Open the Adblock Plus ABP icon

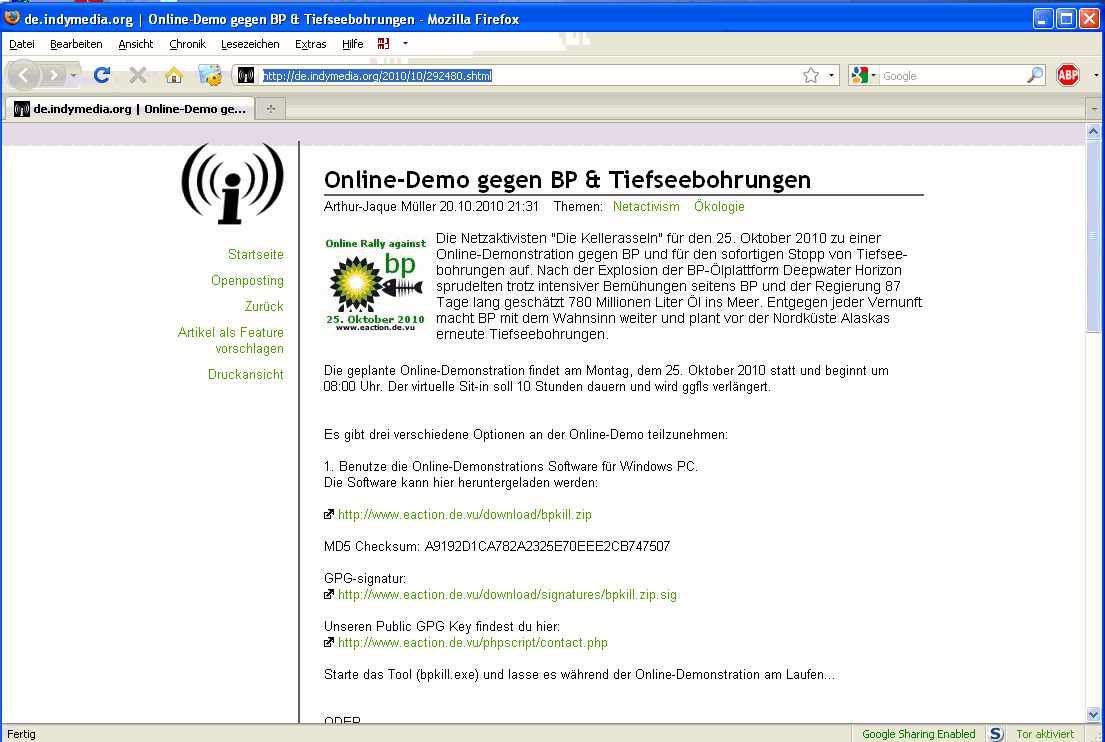[x=1068, y=75]
